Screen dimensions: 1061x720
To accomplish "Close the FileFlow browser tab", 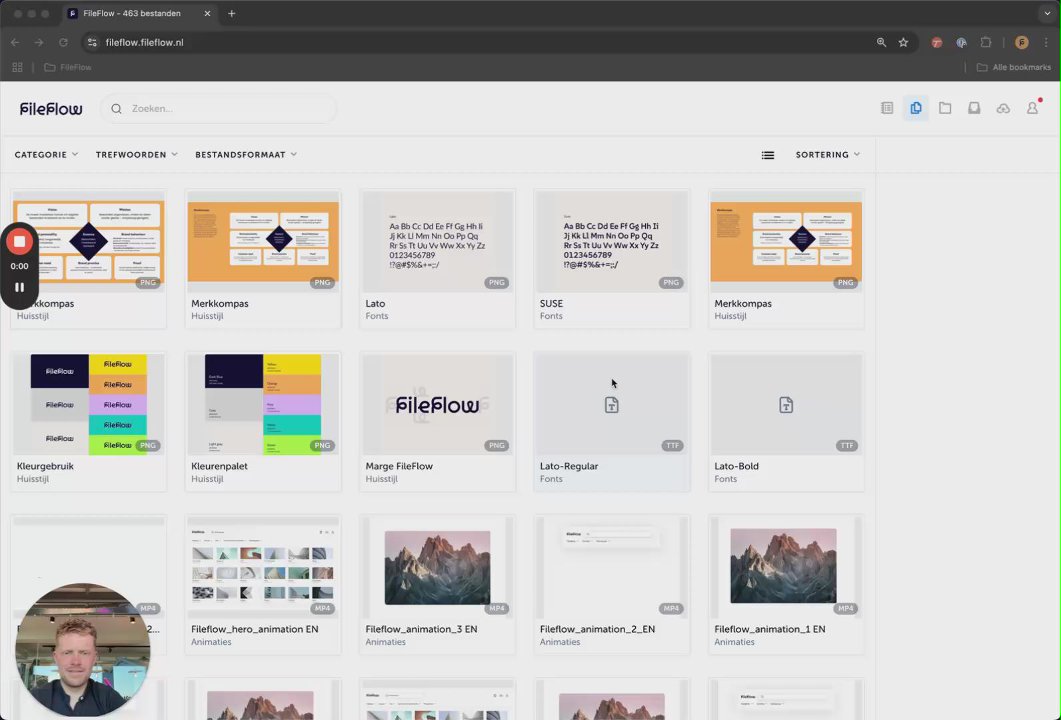I will (x=207, y=14).
